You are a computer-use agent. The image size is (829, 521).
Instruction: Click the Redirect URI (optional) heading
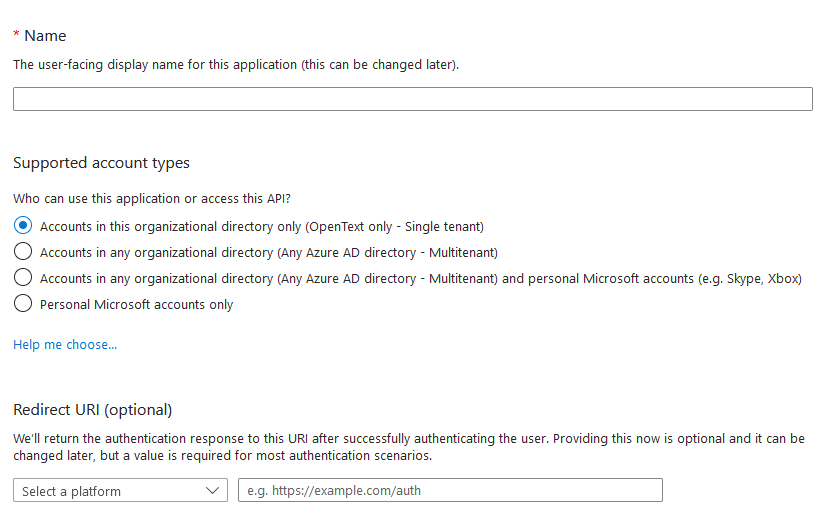[92, 410]
